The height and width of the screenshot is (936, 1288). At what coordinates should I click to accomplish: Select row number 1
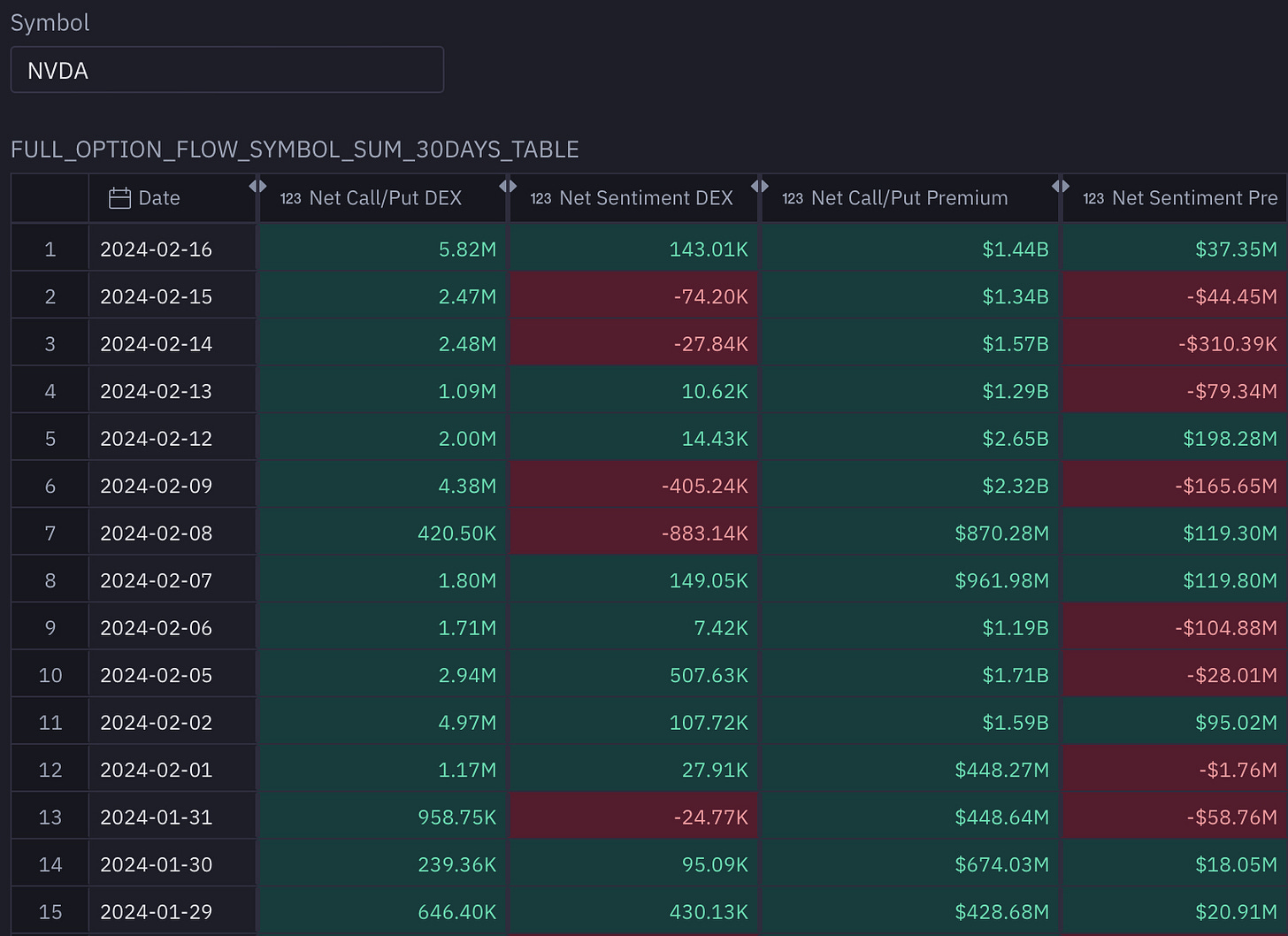(50, 249)
